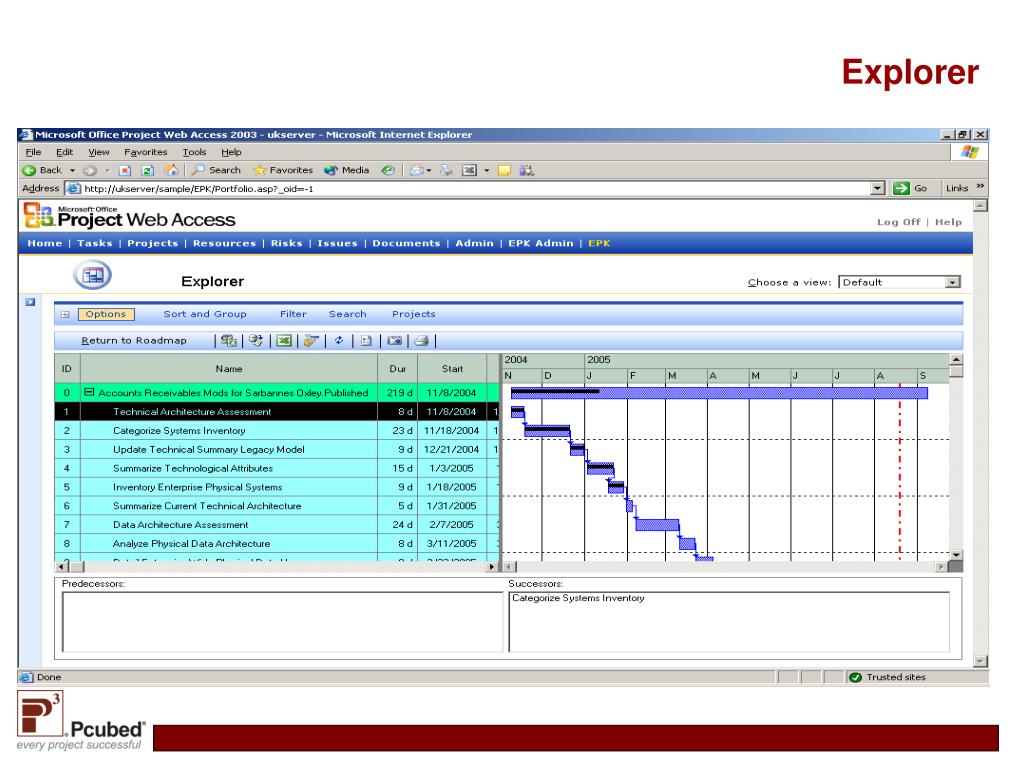Open the browser Search magnifier button

pos(216,170)
